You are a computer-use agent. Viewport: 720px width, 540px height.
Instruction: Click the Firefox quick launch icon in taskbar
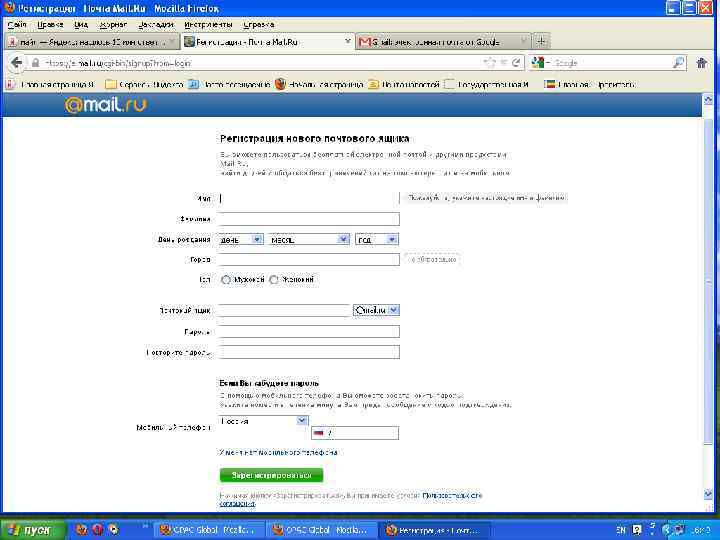tap(82, 529)
